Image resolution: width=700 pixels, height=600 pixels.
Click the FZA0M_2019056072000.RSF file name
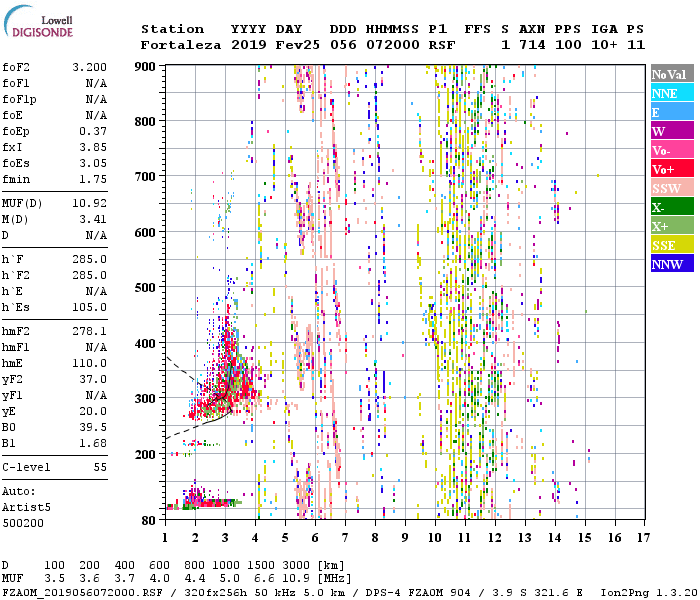tap(83, 592)
